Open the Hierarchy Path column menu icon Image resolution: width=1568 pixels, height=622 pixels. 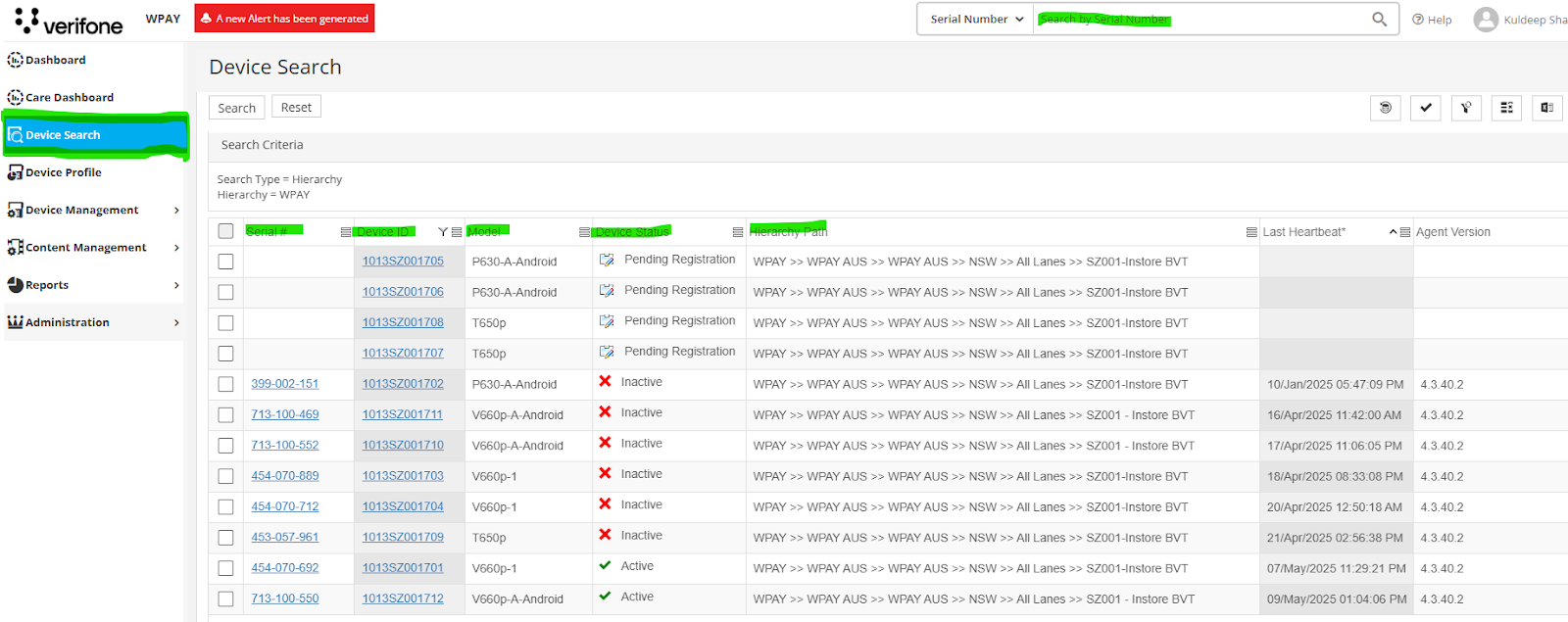[x=1251, y=232]
